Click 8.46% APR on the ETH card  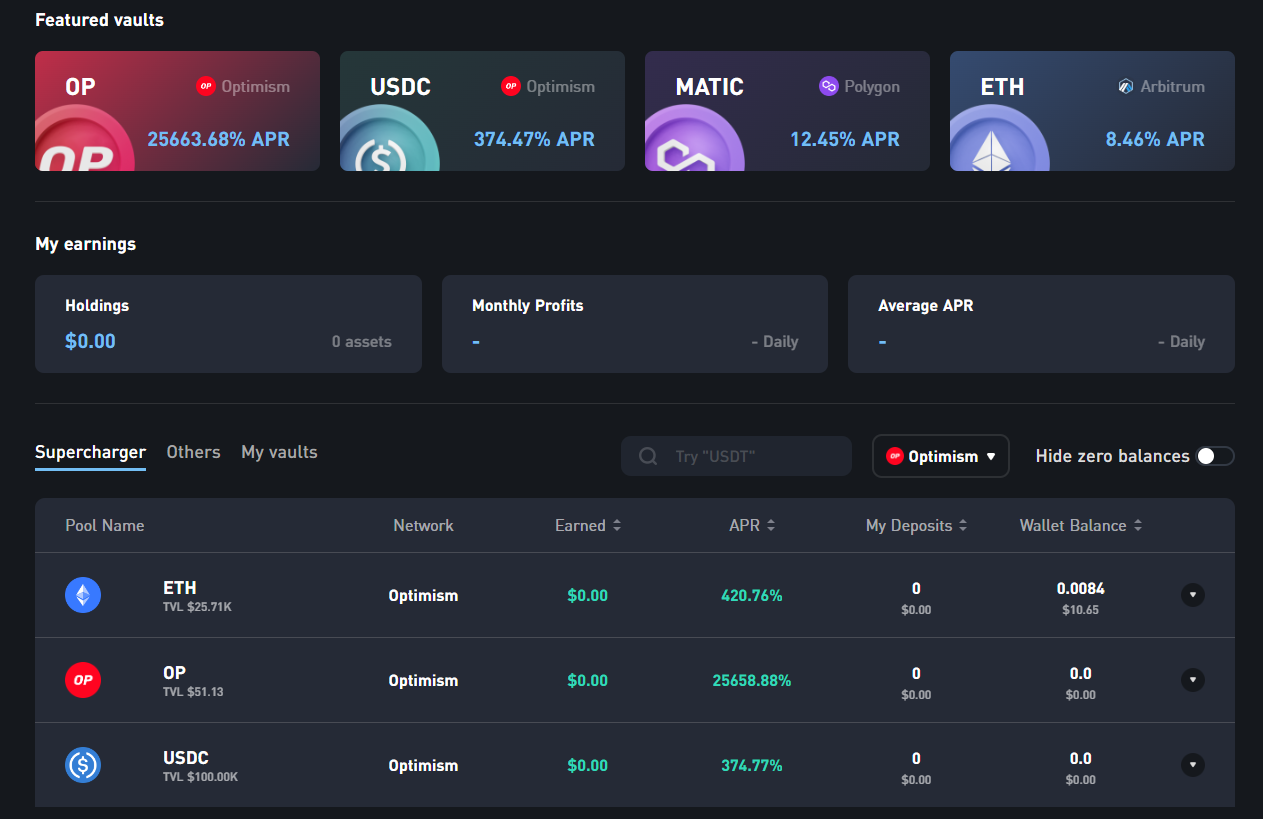pos(1155,139)
